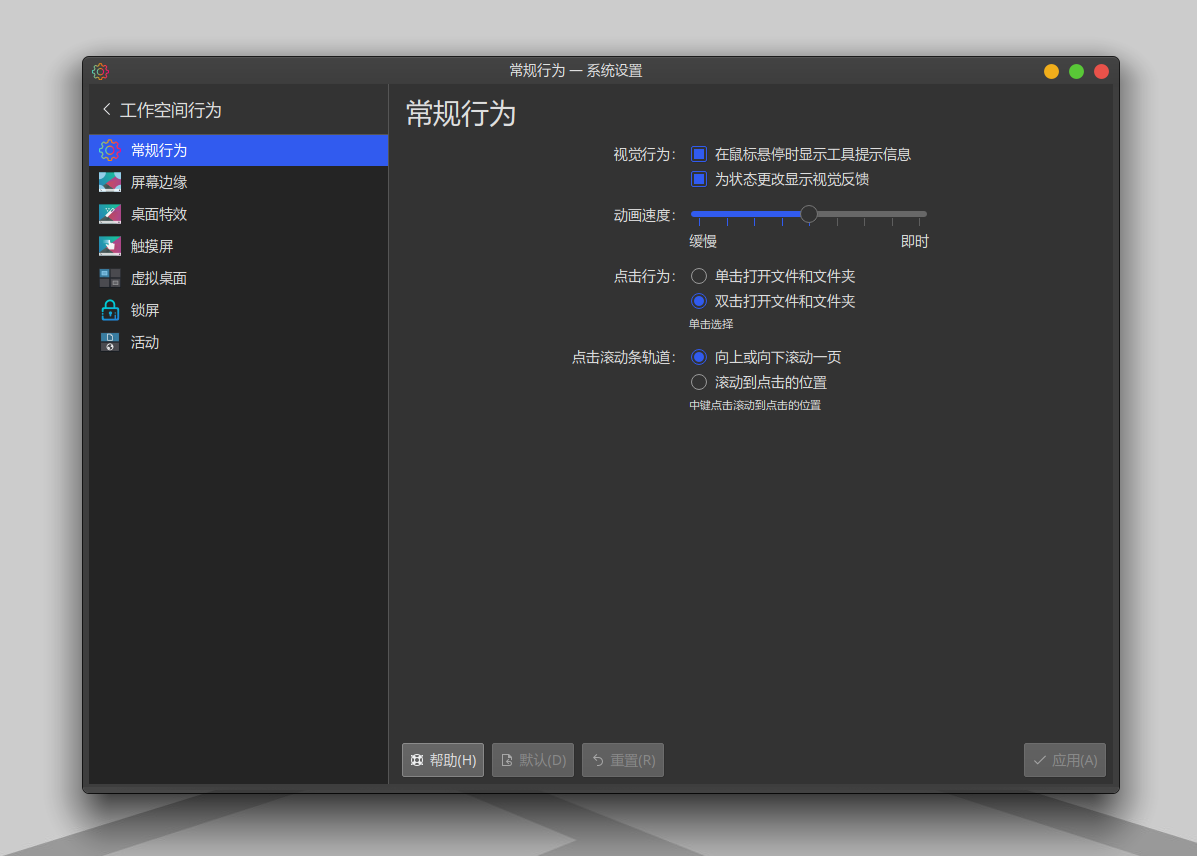Viewport: 1197px width, 856px height.
Task: Open the 活动 settings page
Action: pos(239,343)
